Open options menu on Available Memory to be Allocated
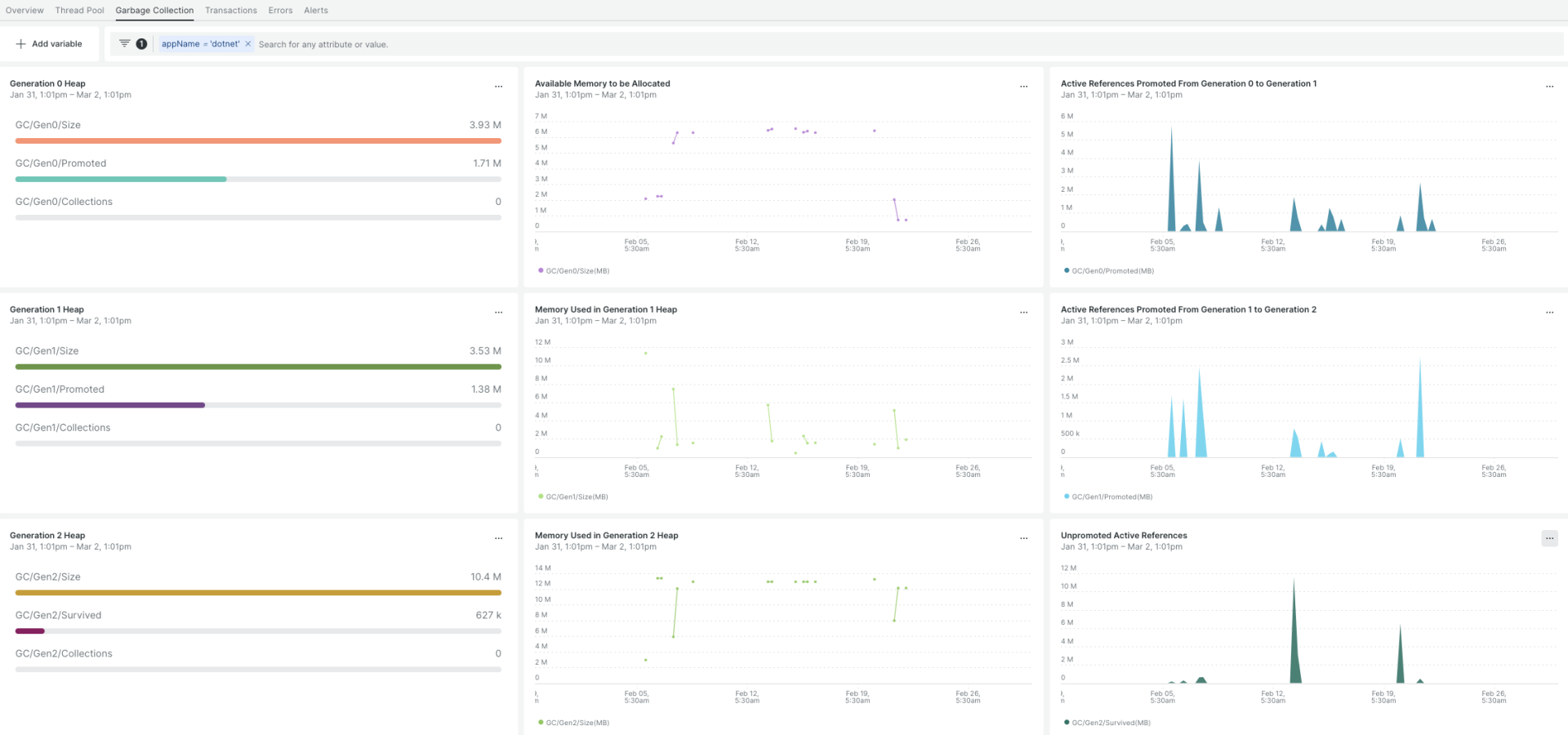The width and height of the screenshot is (1568, 735). (1024, 87)
